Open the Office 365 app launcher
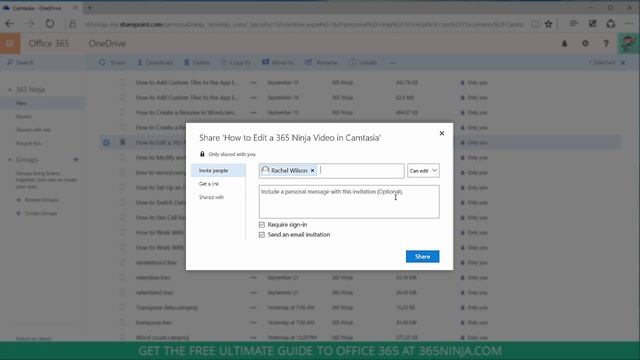Screen dimensions: 640x360 [10, 44]
